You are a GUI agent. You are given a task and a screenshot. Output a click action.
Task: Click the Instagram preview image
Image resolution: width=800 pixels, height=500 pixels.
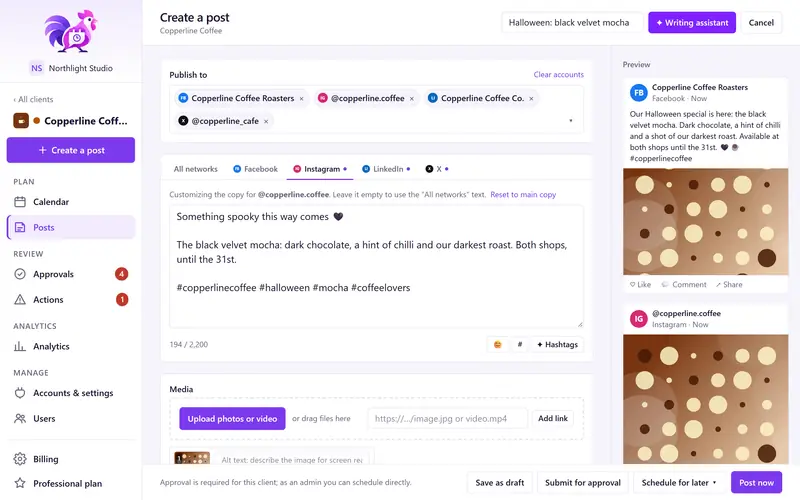pos(705,399)
